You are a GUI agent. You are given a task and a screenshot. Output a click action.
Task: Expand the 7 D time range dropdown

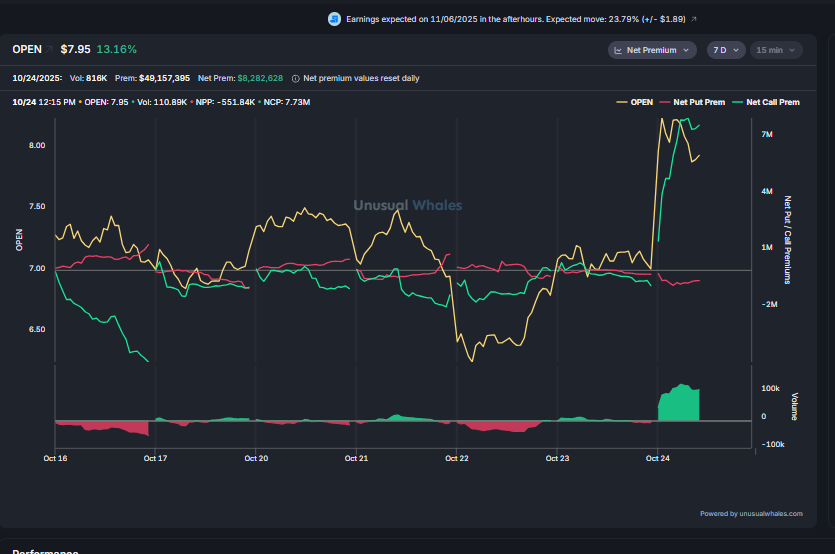pyautogui.click(x=726, y=50)
